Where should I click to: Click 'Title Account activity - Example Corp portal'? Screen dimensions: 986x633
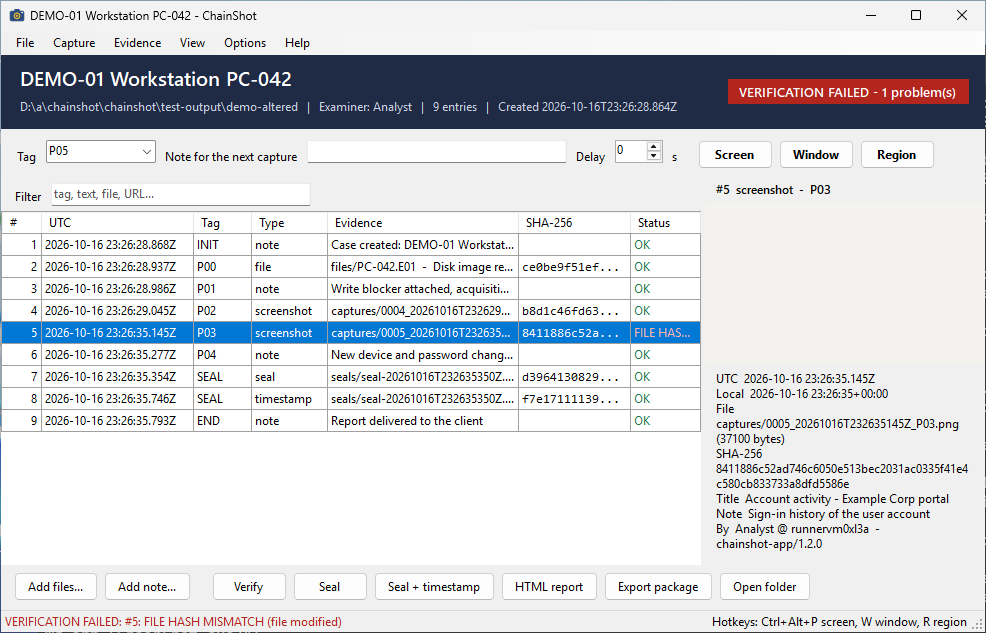click(833, 498)
